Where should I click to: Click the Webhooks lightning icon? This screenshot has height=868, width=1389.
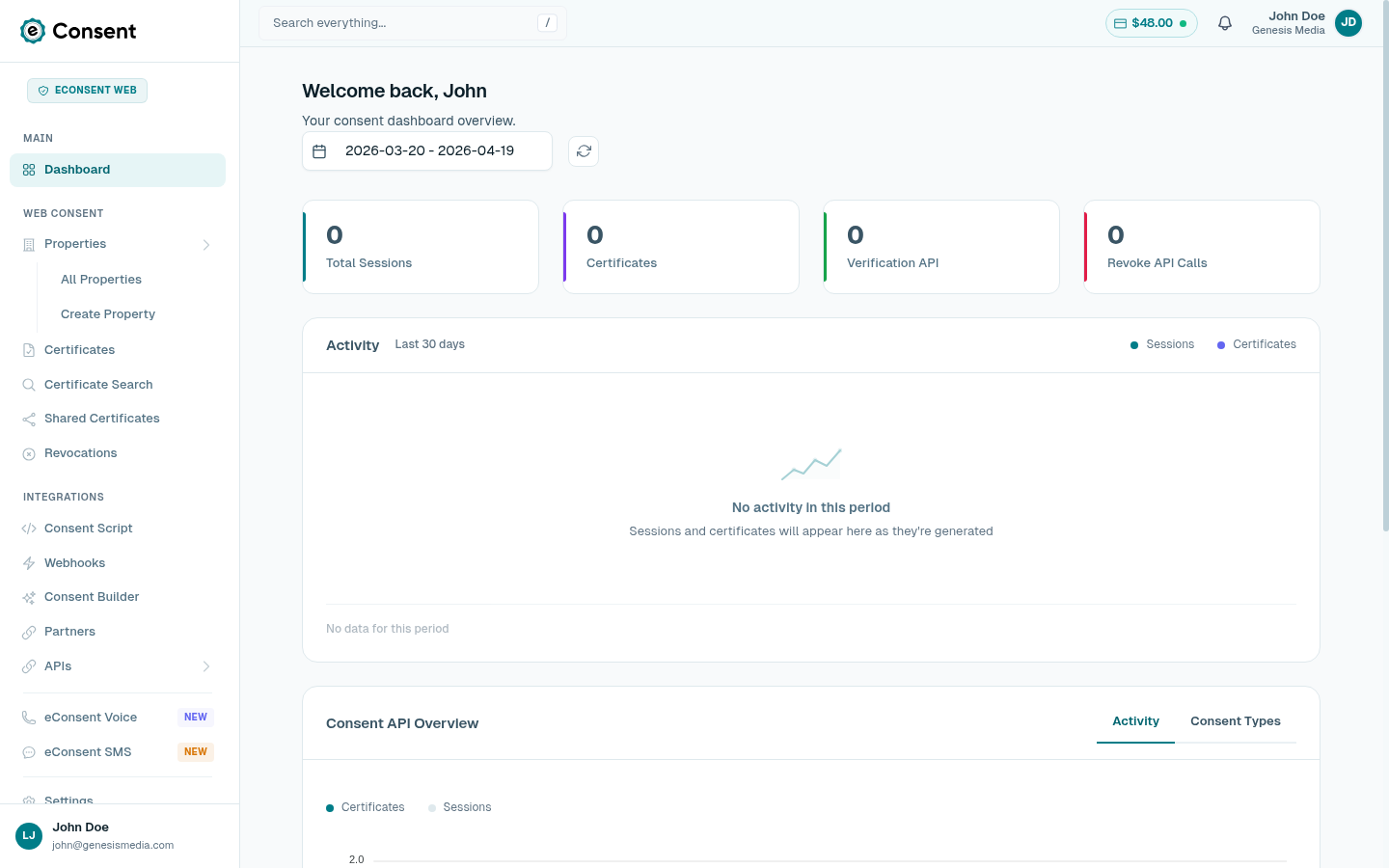coord(29,563)
